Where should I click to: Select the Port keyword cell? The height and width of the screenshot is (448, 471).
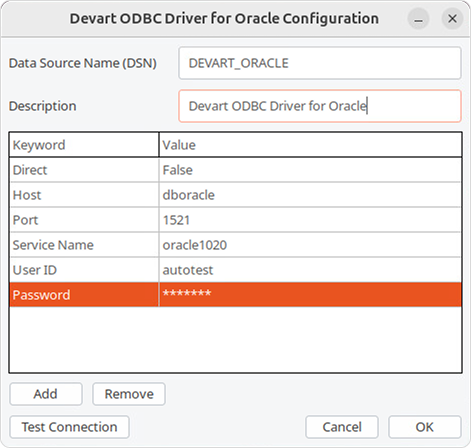point(84,220)
